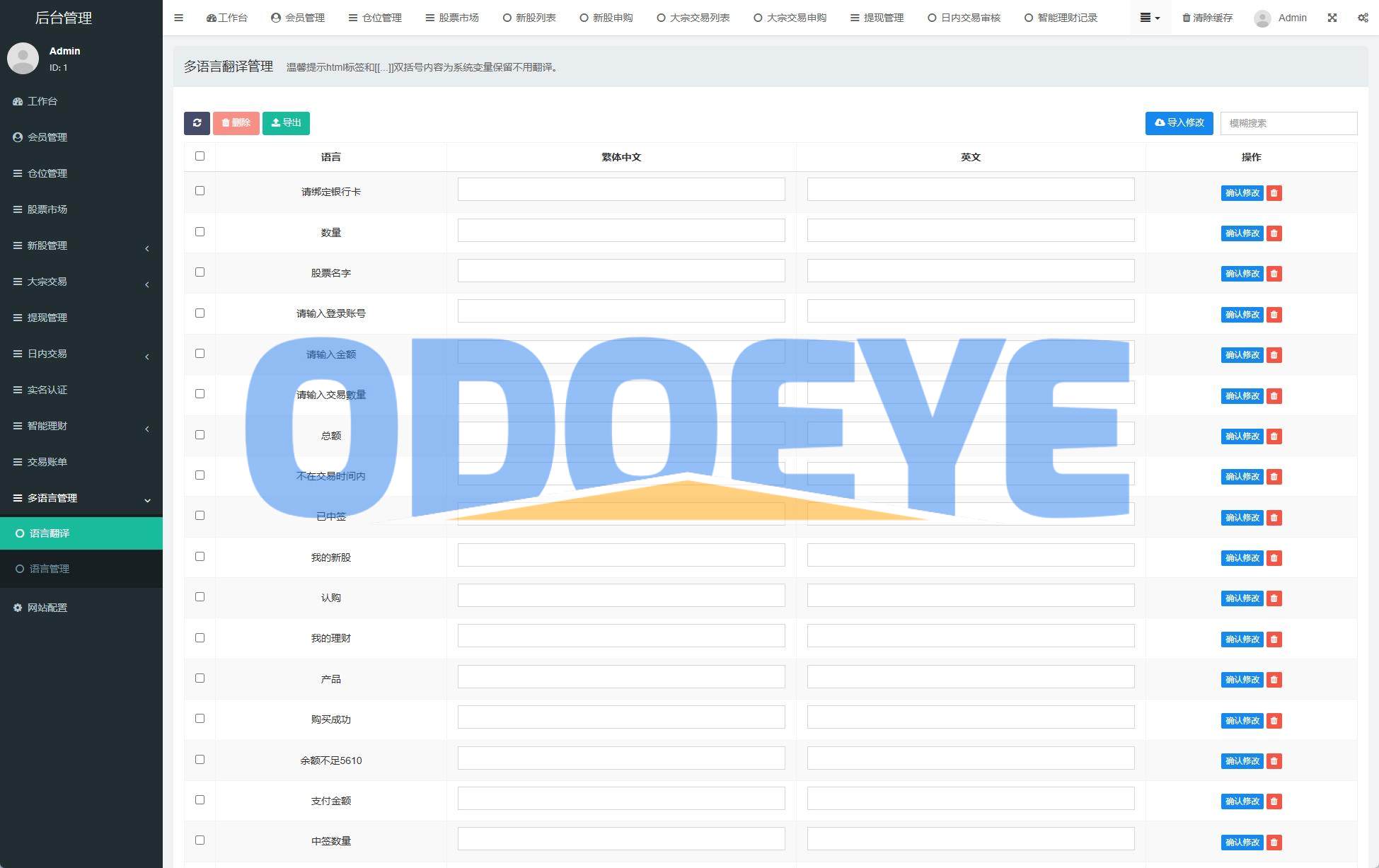Click trash icon for 余额不足5610 row
The image size is (1379, 868).
[1274, 761]
